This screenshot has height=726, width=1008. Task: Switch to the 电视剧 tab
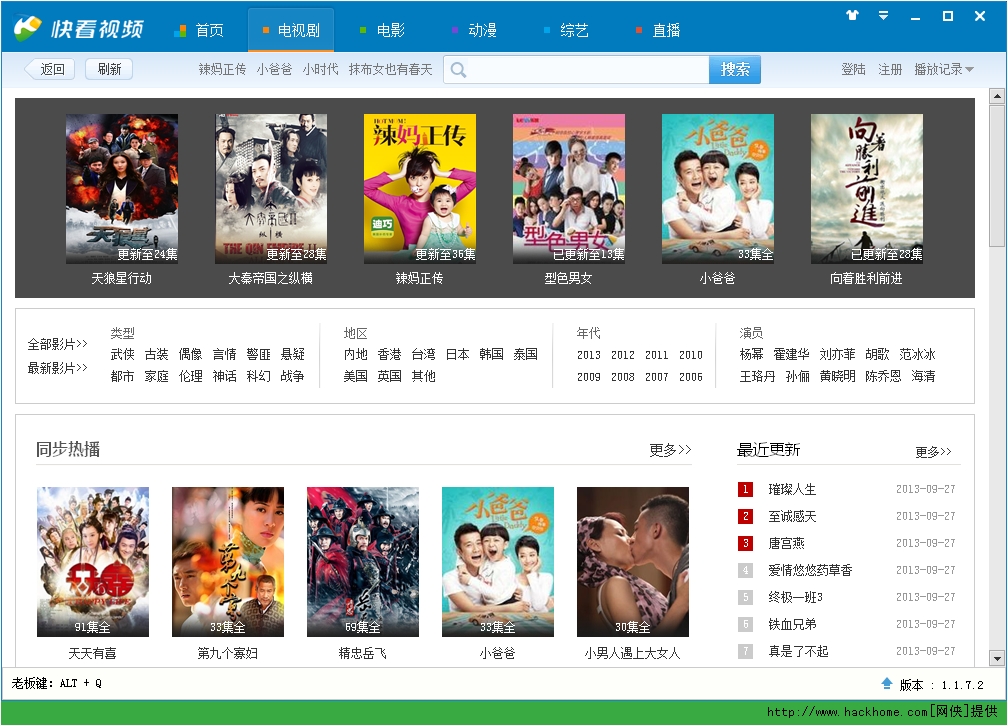click(x=291, y=30)
